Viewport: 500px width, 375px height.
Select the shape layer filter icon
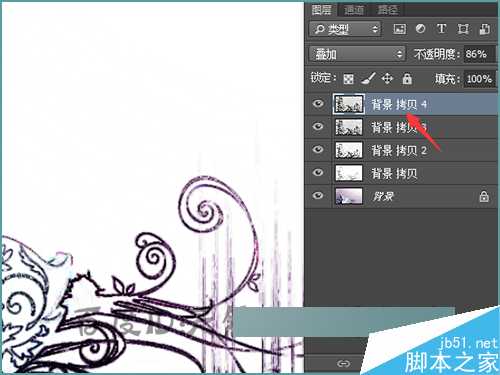pos(463,29)
